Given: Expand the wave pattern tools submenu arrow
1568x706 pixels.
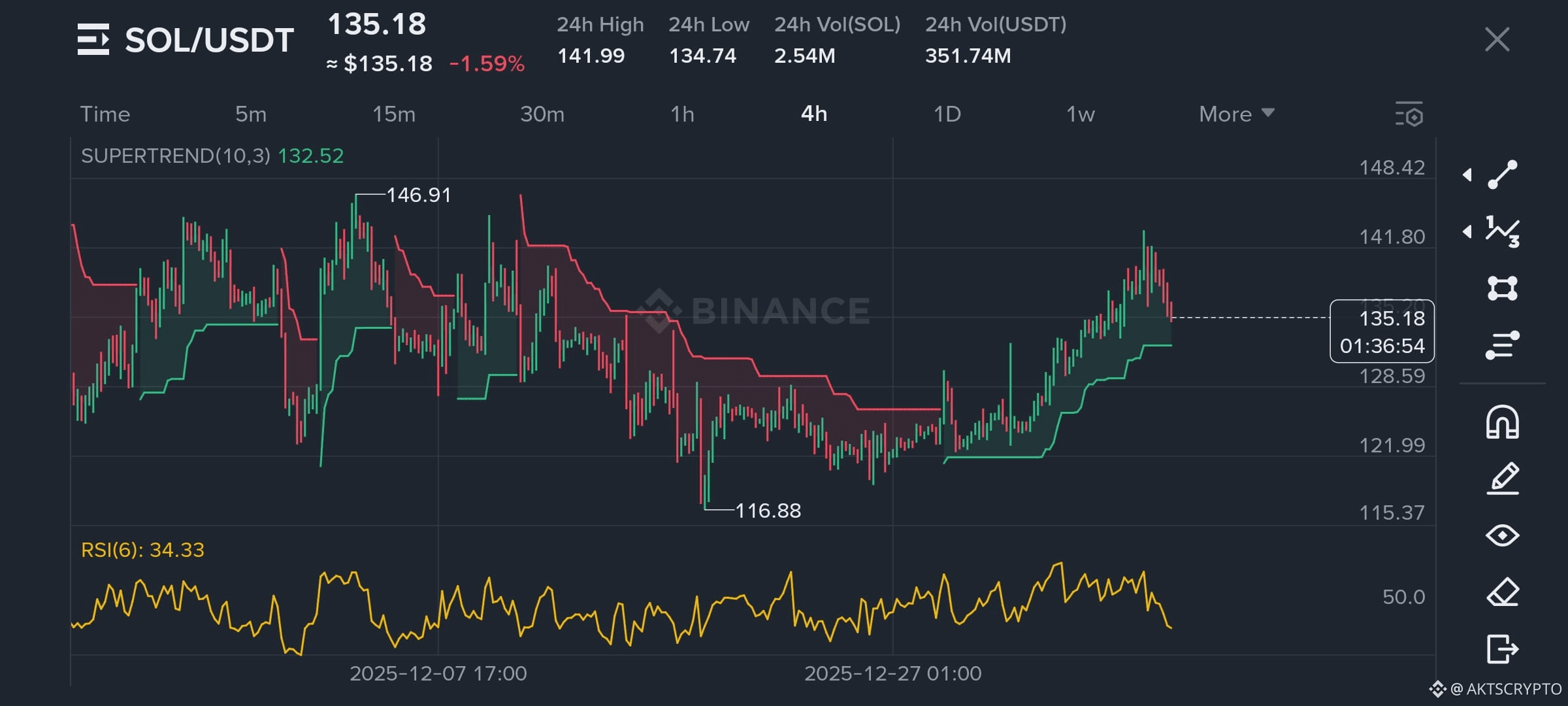Looking at the screenshot, I should [x=1467, y=231].
